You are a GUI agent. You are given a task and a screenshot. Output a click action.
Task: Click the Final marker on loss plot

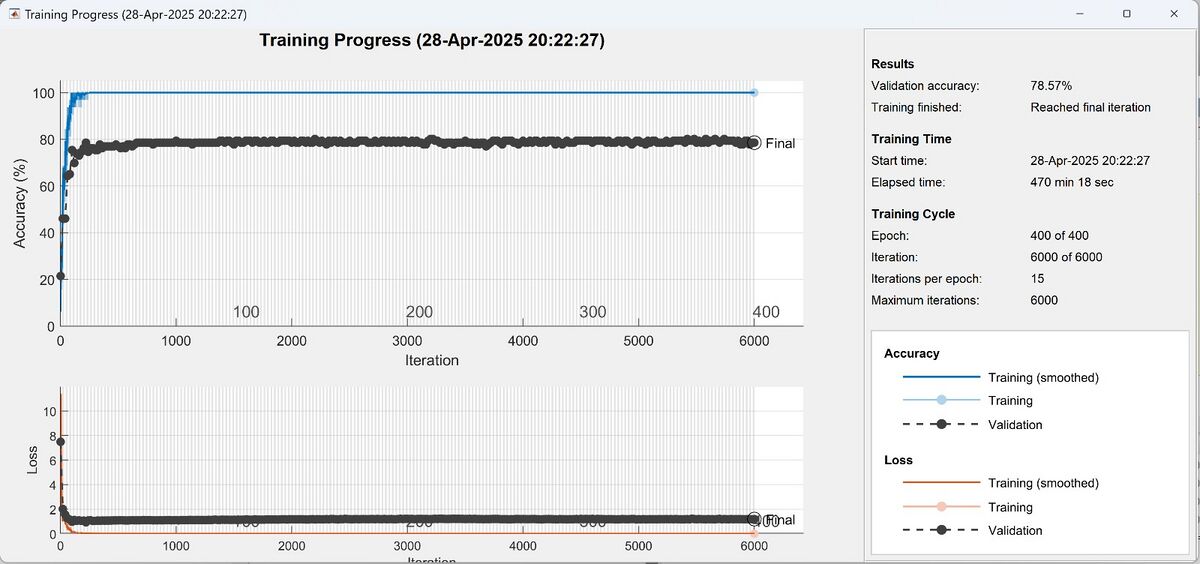click(x=754, y=519)
